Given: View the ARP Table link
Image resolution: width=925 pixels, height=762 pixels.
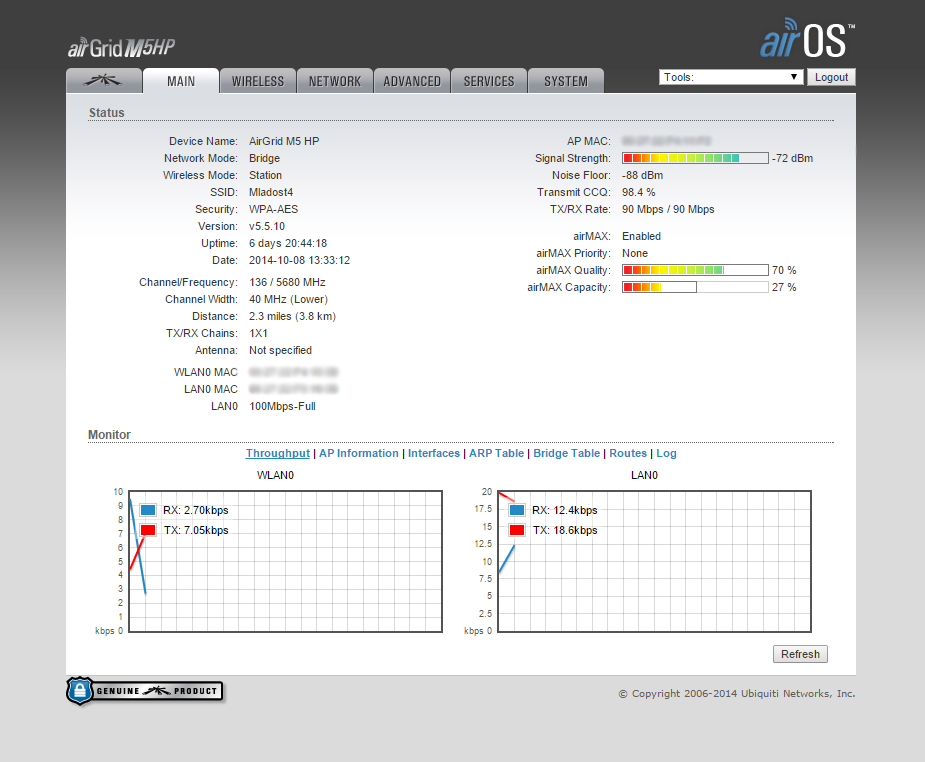Looking at the screenshot, I should click(496, 453).
